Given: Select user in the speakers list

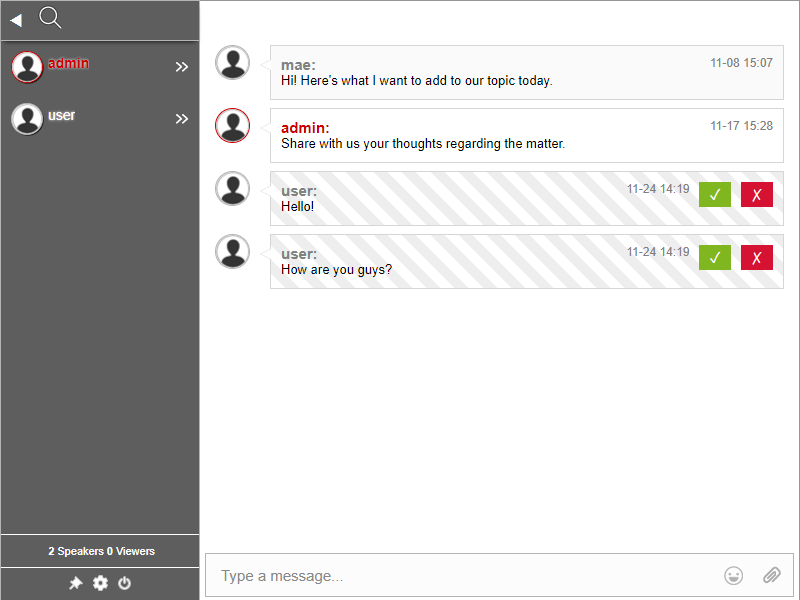Looking at the screenshot, I should (61, 115).
